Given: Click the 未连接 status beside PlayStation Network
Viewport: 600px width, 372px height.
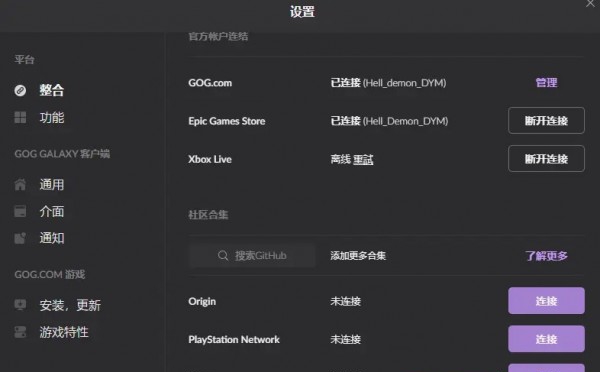Looking at the screenshot, I should [x=346, y=339].
